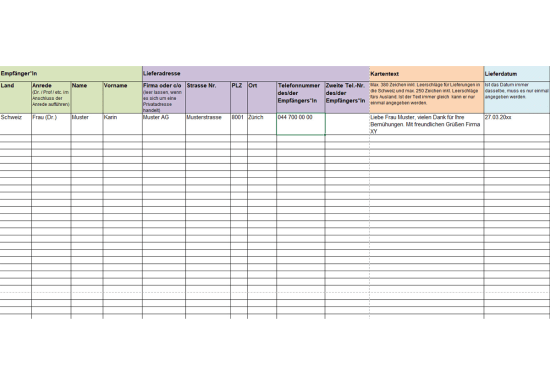Image resolution: width=550 pixels, height=367 pixels.
Task: Select the cell containing Muster AG
Action: click(164, 124)
